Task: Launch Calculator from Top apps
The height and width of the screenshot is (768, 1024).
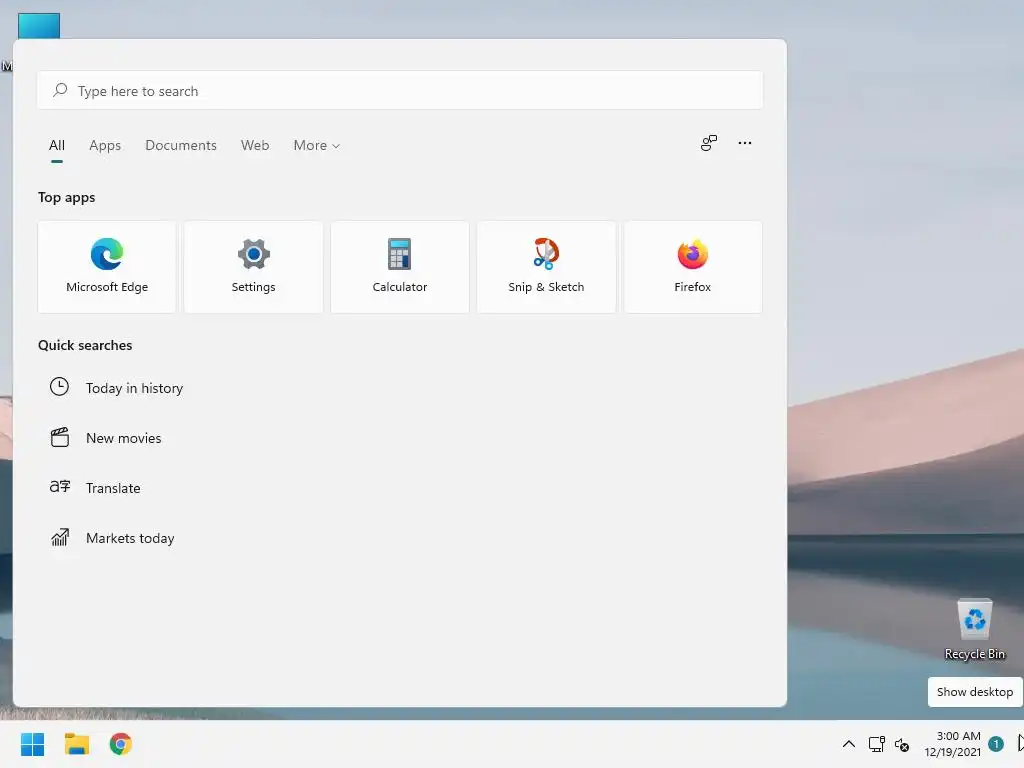Action: (x=400, y=266)
